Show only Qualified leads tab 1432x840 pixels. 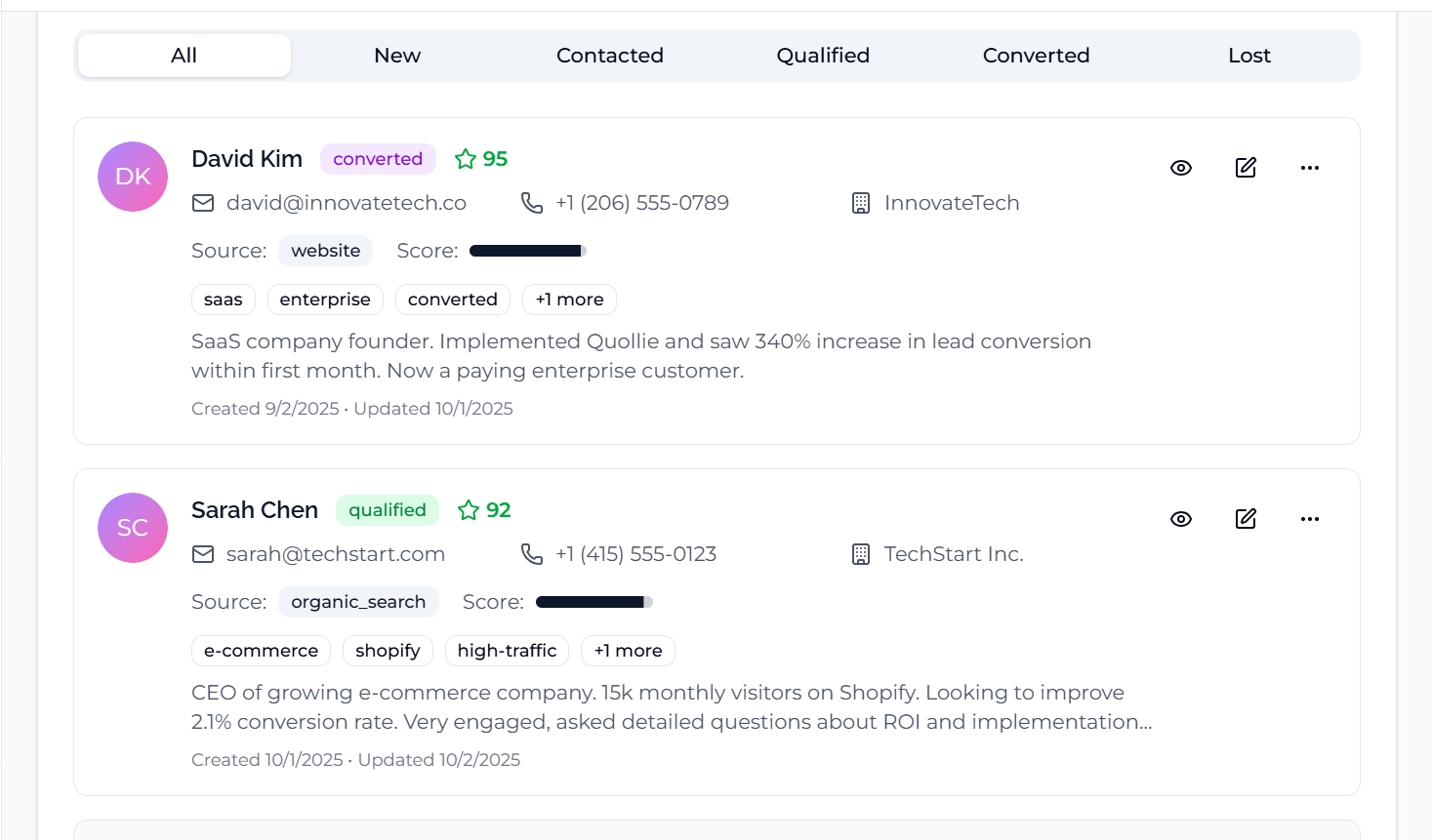pos(823,56)
